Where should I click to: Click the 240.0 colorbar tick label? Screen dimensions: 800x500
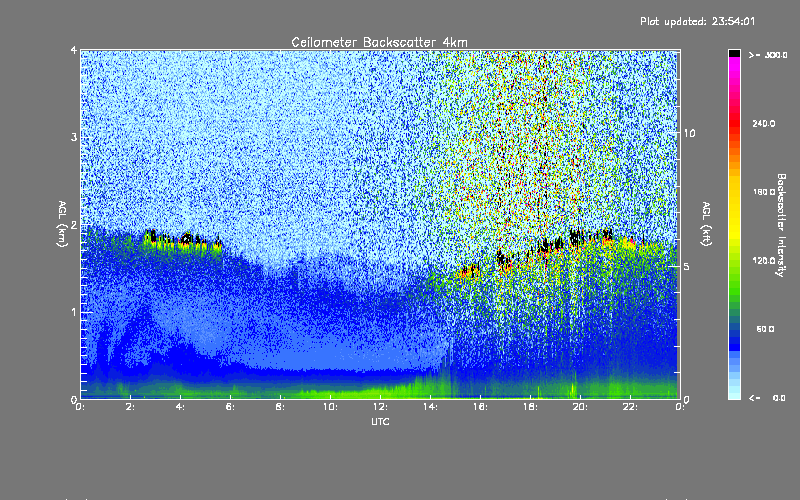(x=764, y=124)
